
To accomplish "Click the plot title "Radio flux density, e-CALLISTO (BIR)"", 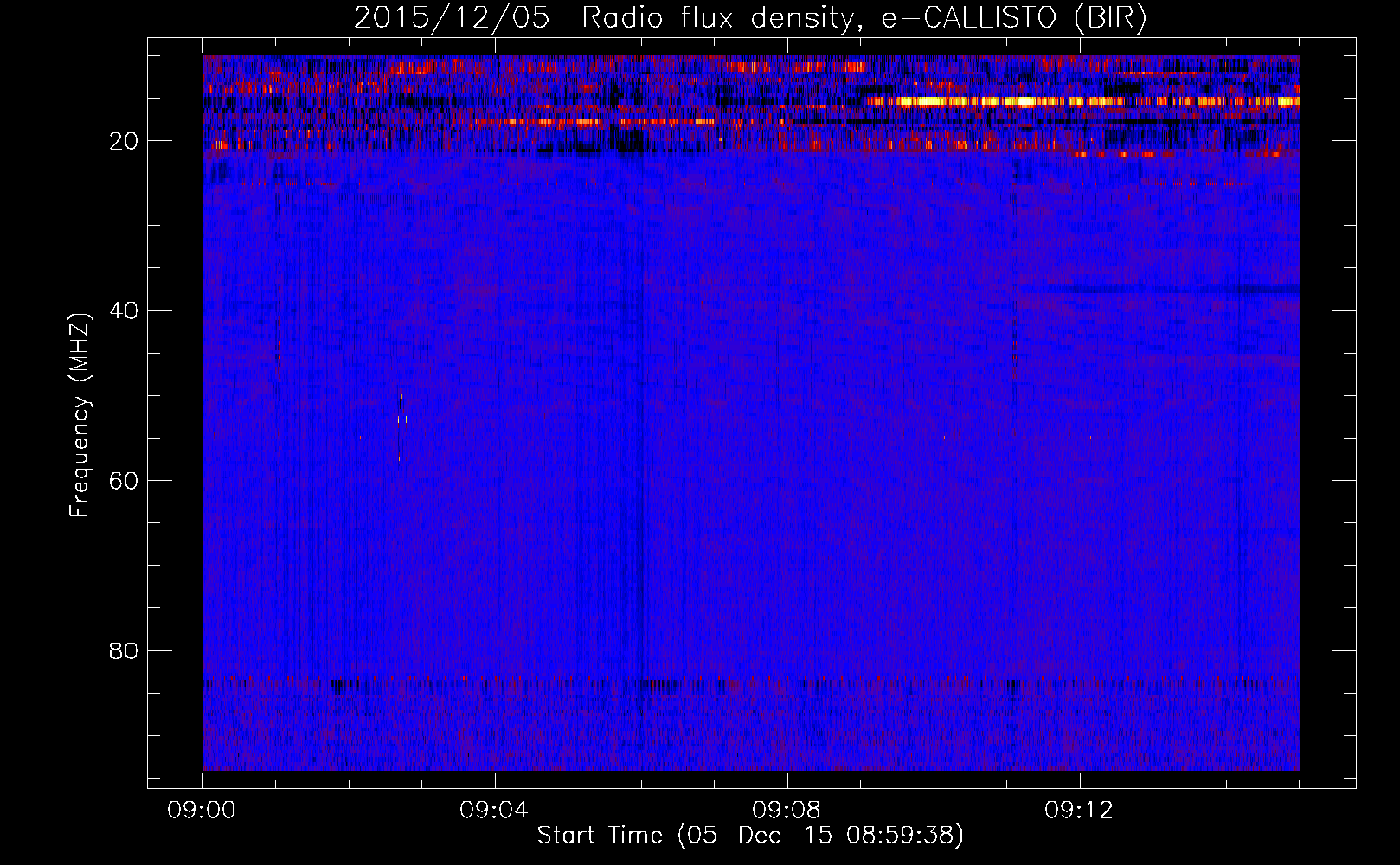I will tap(864, 18).
